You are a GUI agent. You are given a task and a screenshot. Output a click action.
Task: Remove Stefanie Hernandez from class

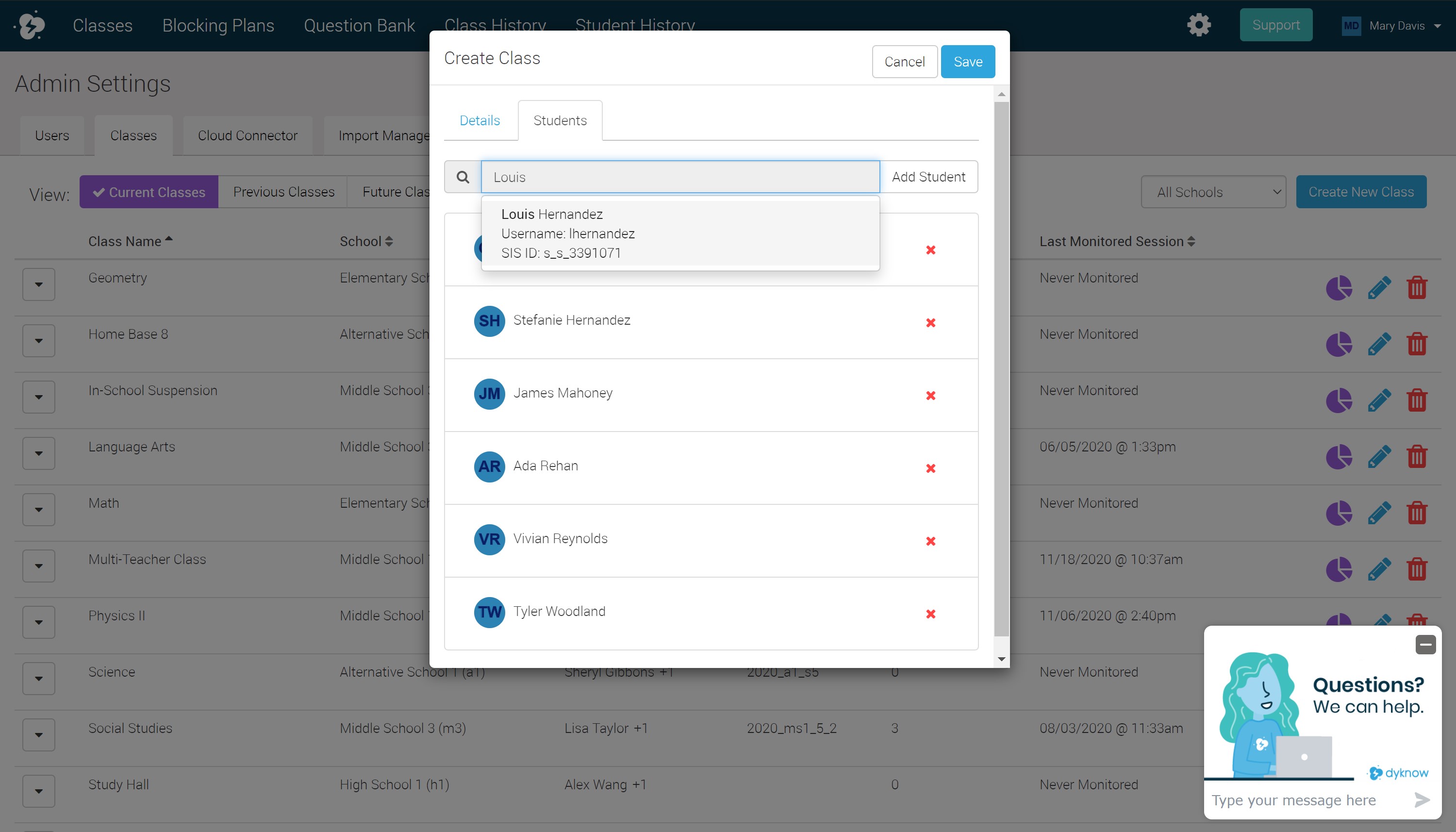click(x=930, y=323)
